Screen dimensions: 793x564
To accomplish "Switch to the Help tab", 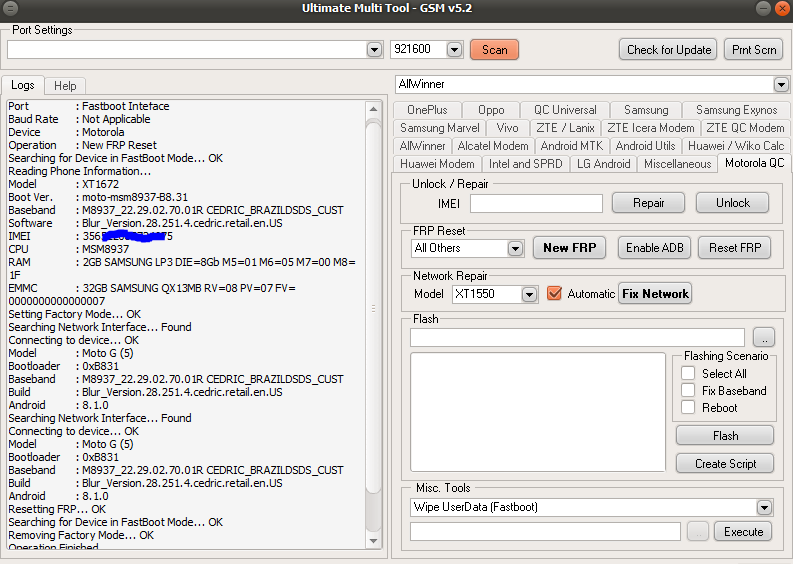I will [65, 86].
